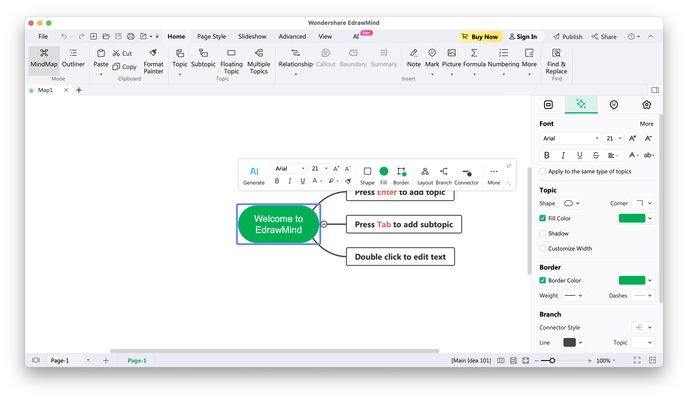Switch to the View tab

325,36
